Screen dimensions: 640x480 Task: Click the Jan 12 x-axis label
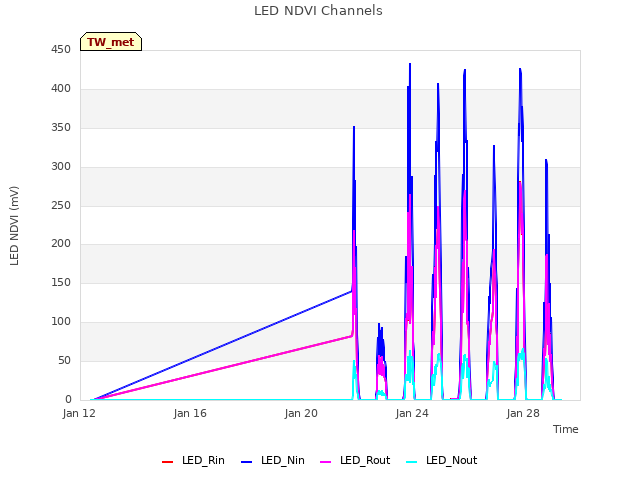(x=79, y=413)
